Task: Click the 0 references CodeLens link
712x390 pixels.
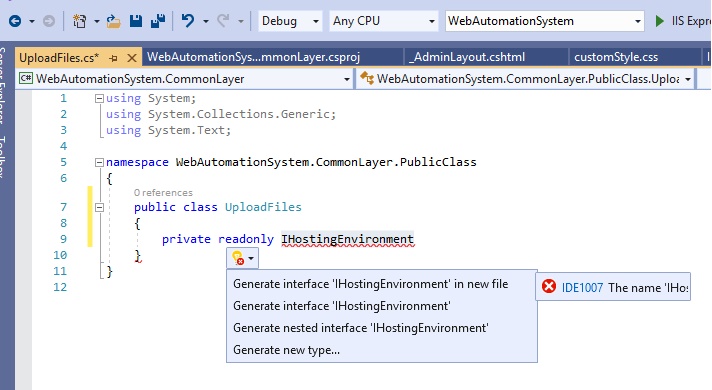Action: 163,193
